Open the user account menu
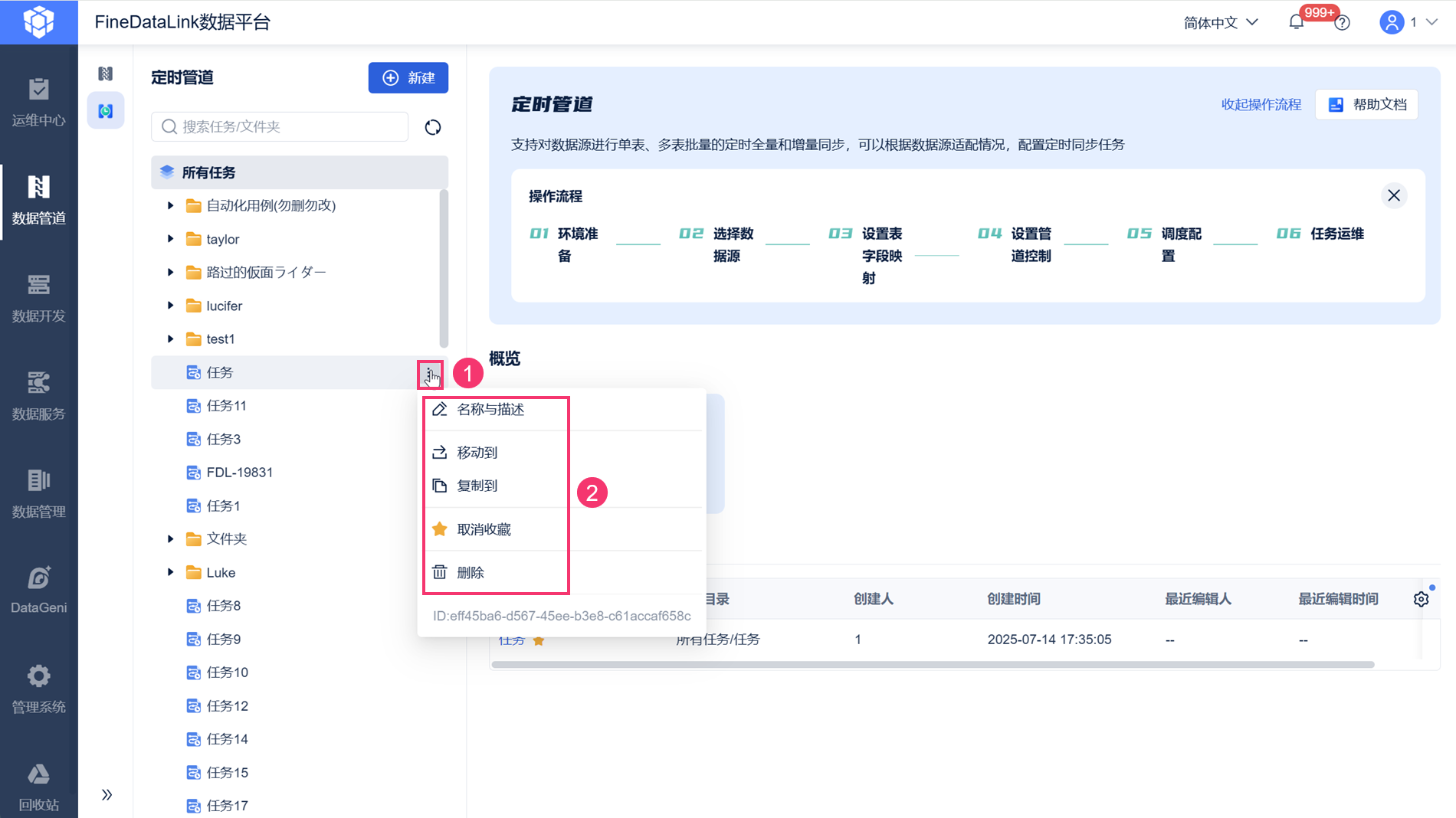This screenshot has height=818, width=1456. pyautogui.click(x=1408, y=22)
